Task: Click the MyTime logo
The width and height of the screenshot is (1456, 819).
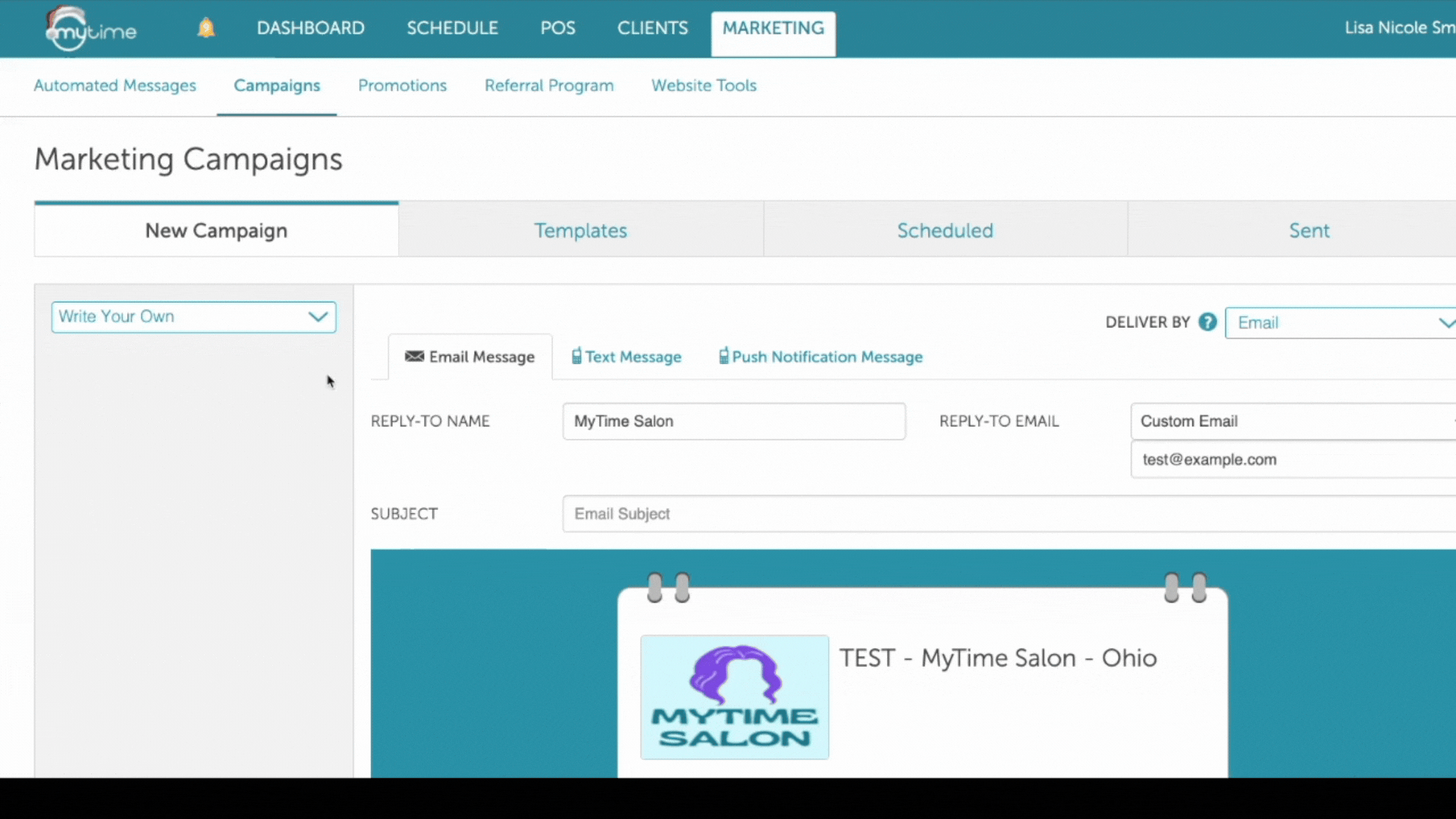Action: [91, 29]
